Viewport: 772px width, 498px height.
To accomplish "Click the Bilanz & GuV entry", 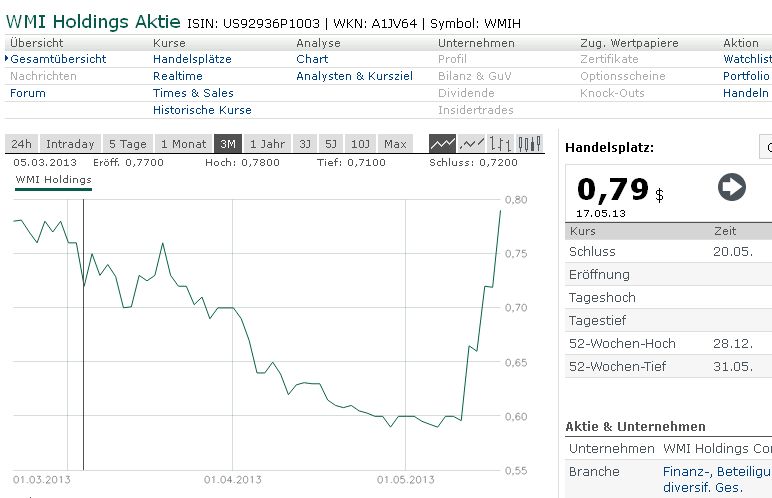I will (x=475, y=76).
